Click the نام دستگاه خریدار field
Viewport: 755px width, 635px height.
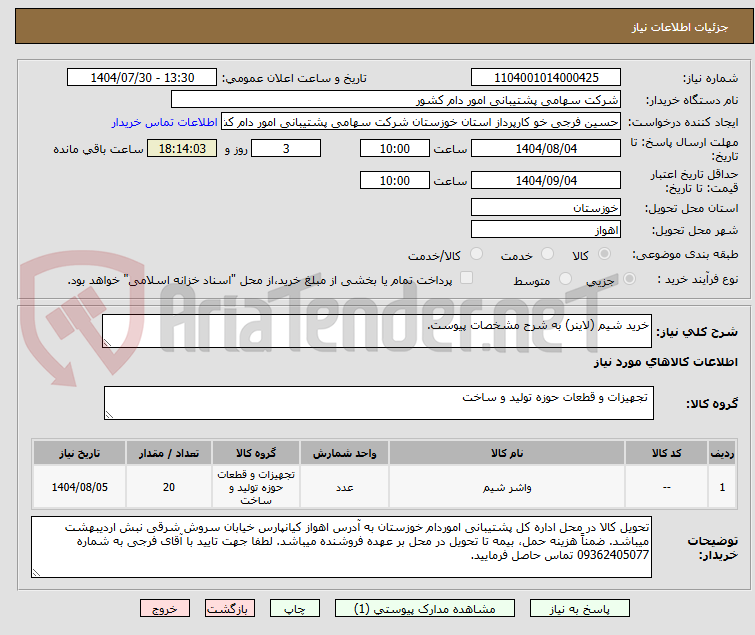point(396,100)
